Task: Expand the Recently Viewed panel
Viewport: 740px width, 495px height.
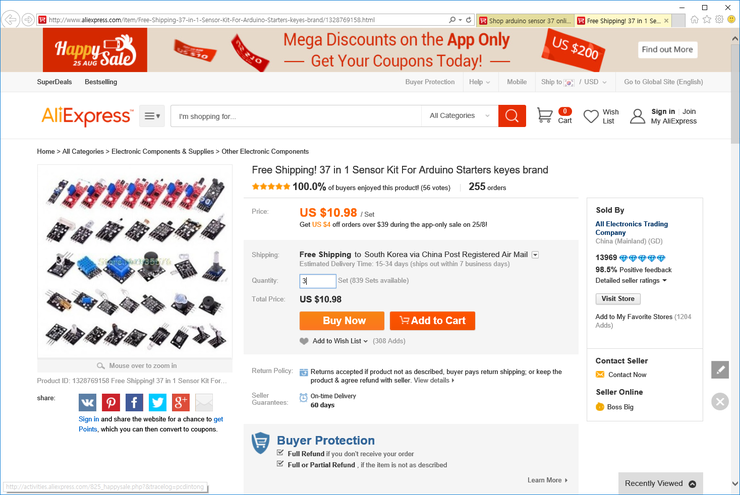Action: point(692,484)
